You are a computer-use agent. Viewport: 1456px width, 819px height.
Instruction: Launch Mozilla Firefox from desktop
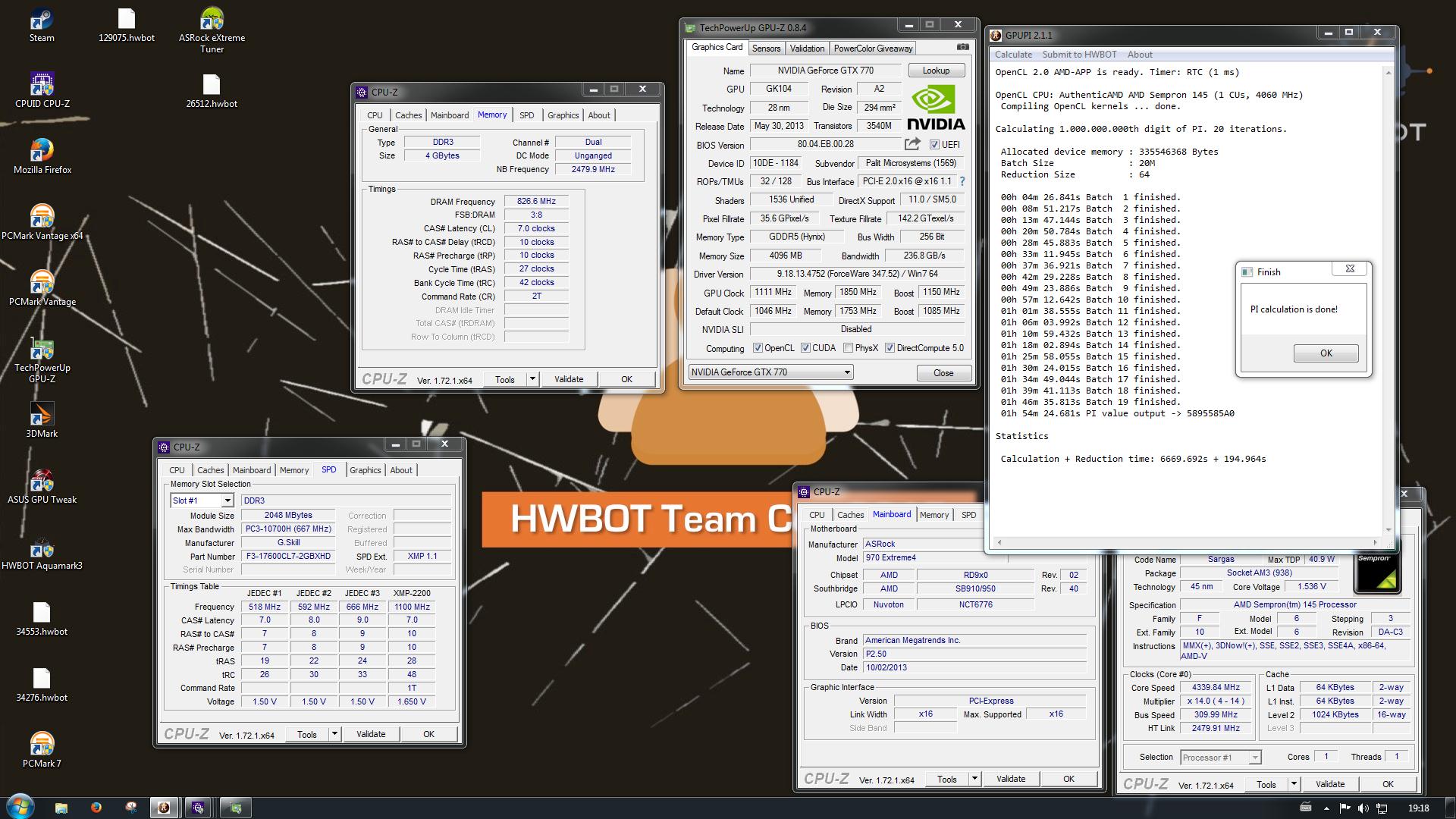coord(42,157)
